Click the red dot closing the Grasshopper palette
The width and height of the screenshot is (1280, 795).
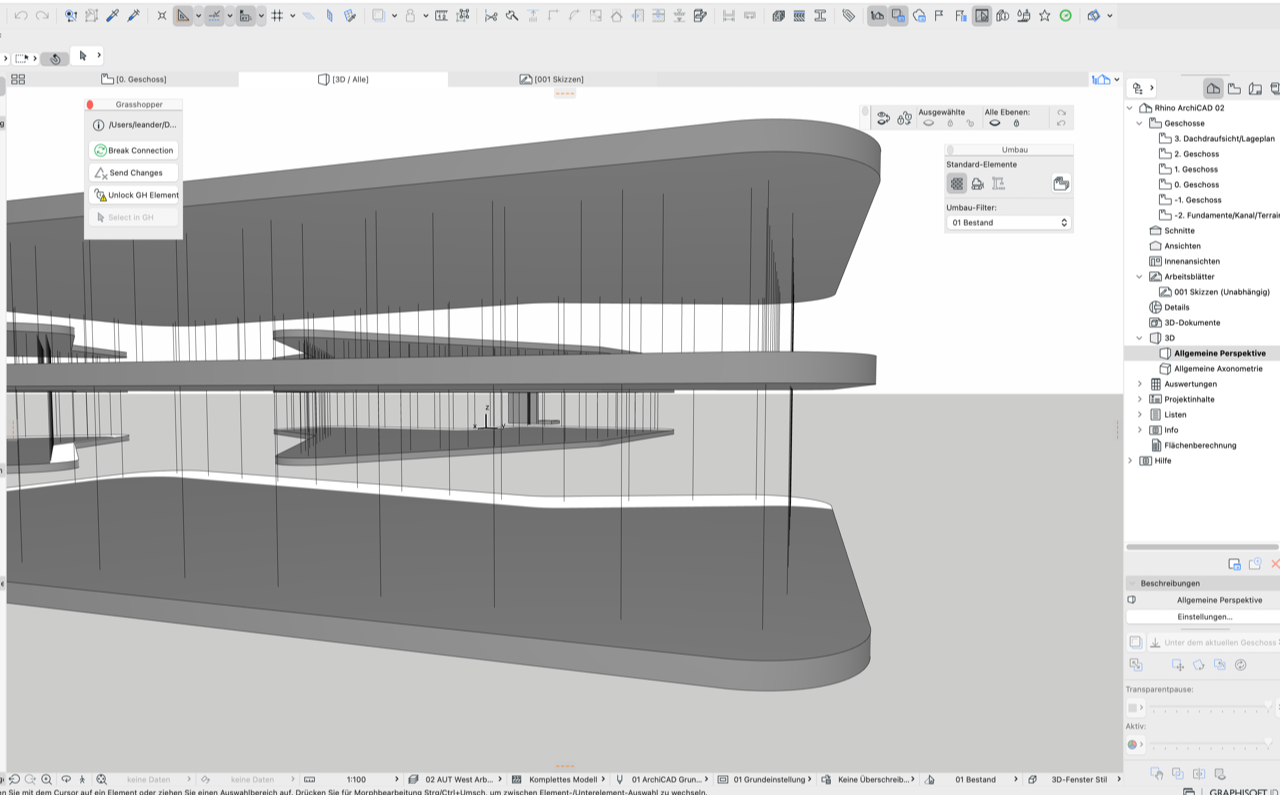click(x=90, y=104)
